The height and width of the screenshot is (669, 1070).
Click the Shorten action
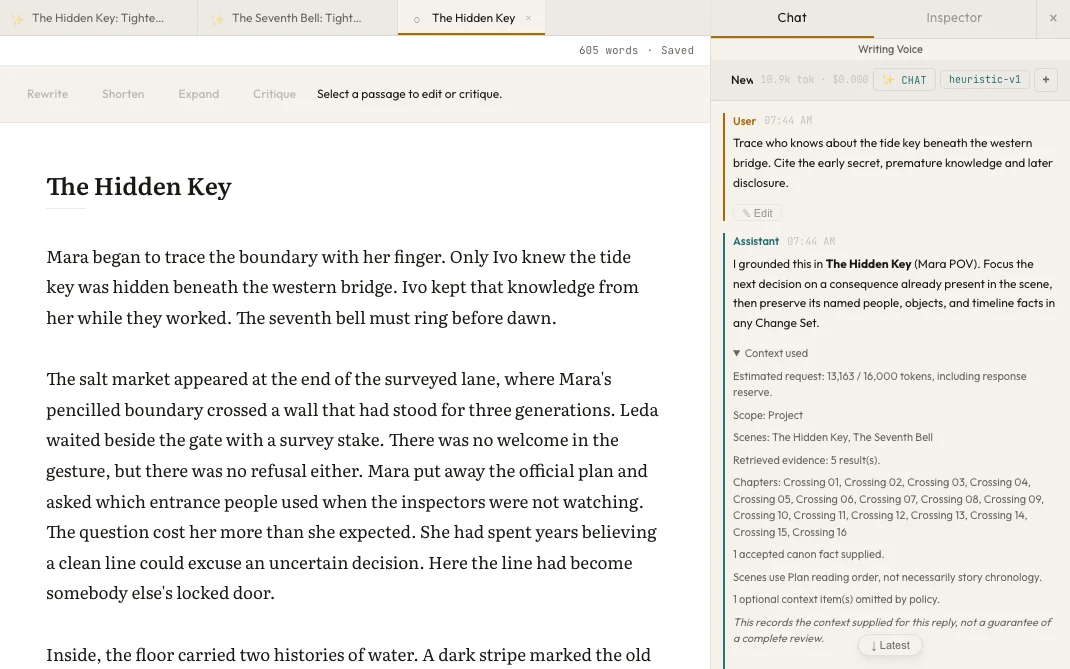[123, 94]
